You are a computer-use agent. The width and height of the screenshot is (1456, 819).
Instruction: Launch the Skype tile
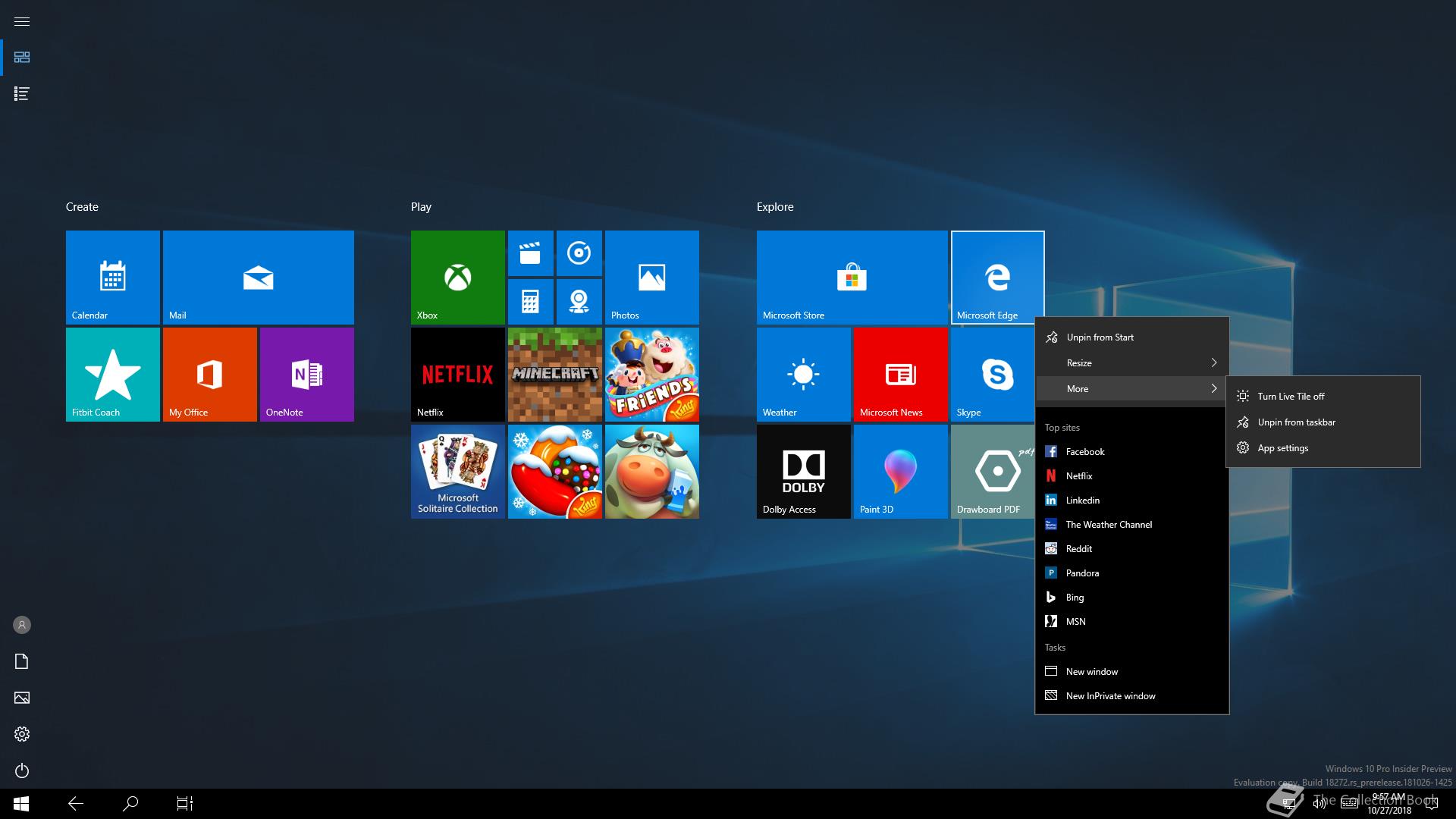pos(993,375)
